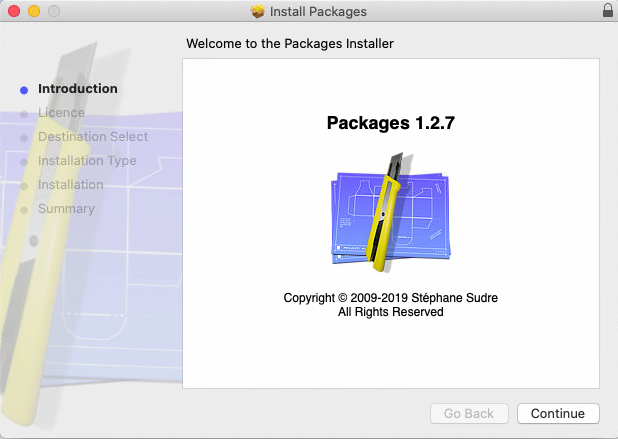
Task: Click the lock icon in title bar
Action: (608, 10)
